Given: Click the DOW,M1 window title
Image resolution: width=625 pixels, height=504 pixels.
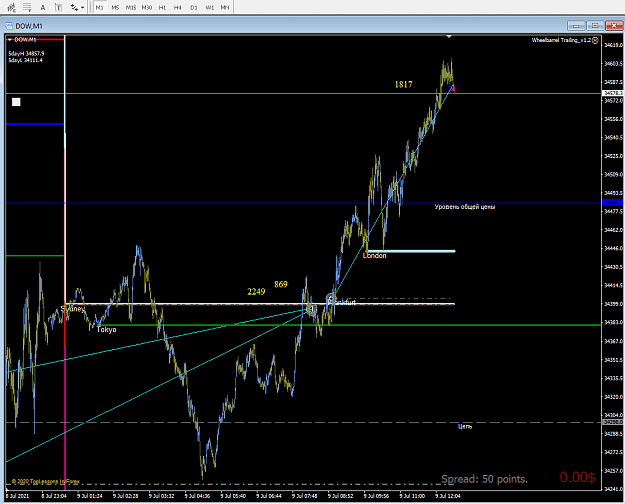Looking at the screenshot, I should (x=29, y=26).
